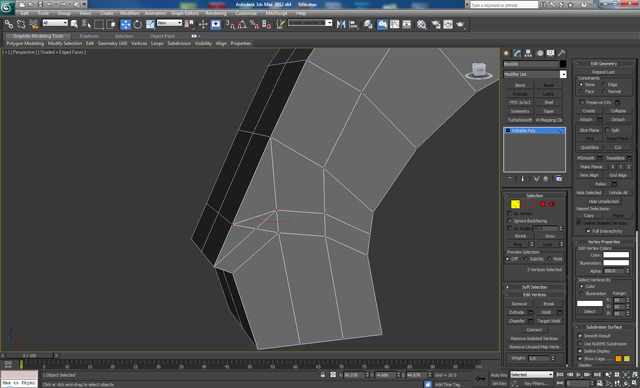Open the selection filter All dropdown
This screenshot has width=640, height=388.
[55, 23]
